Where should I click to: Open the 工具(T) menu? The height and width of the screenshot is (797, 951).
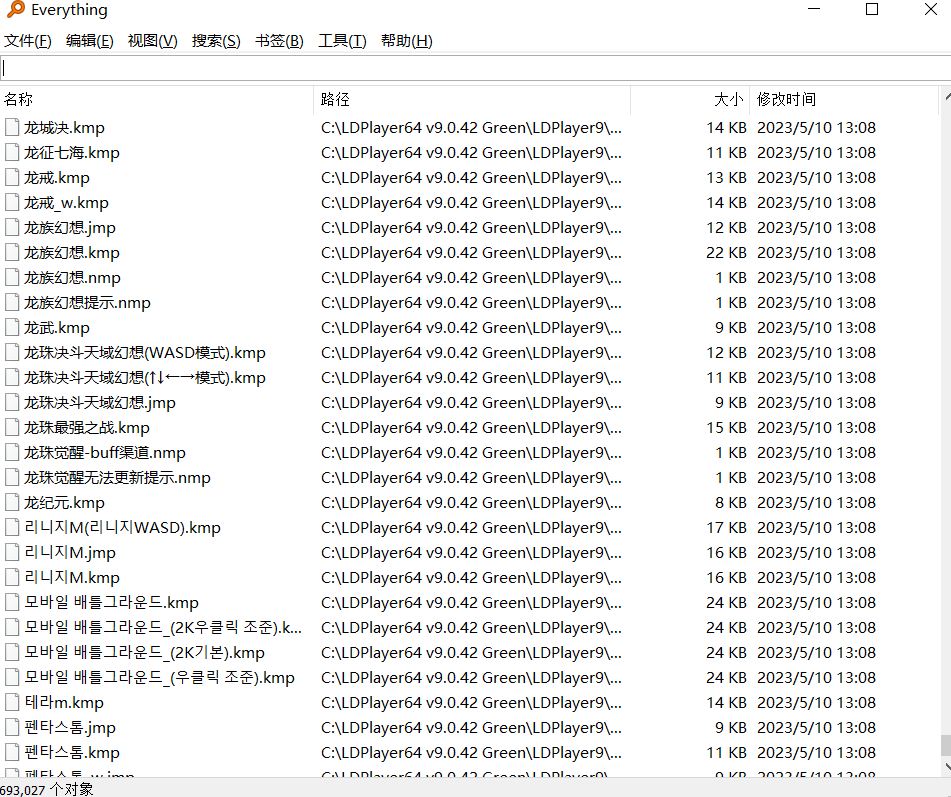pos(342,41)
